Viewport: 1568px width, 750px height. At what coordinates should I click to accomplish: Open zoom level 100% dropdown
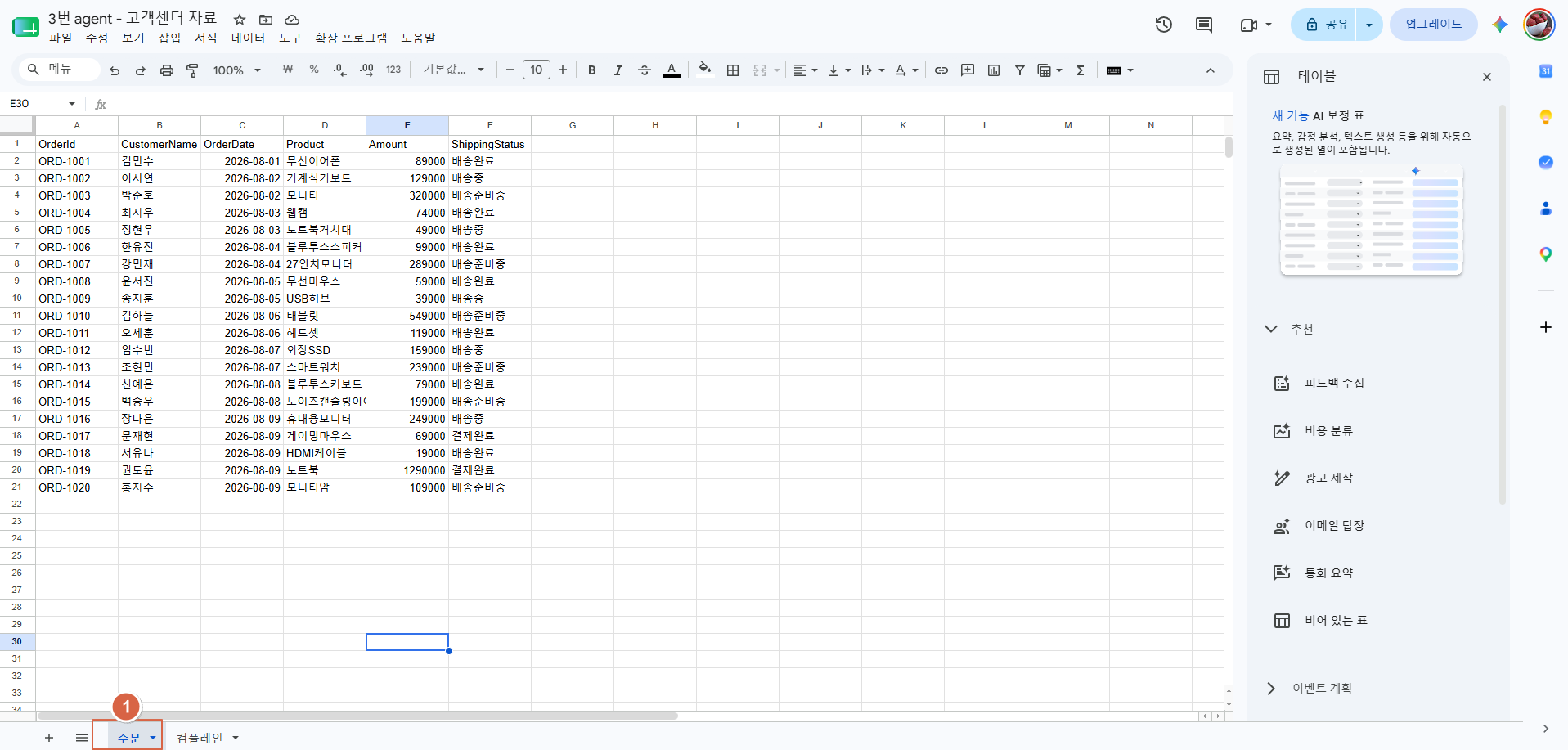pos(237,70)
